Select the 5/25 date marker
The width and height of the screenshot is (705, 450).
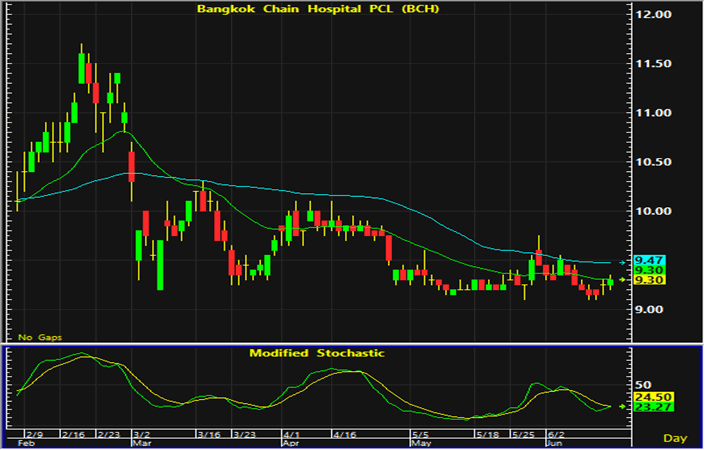tap(523, 435)
